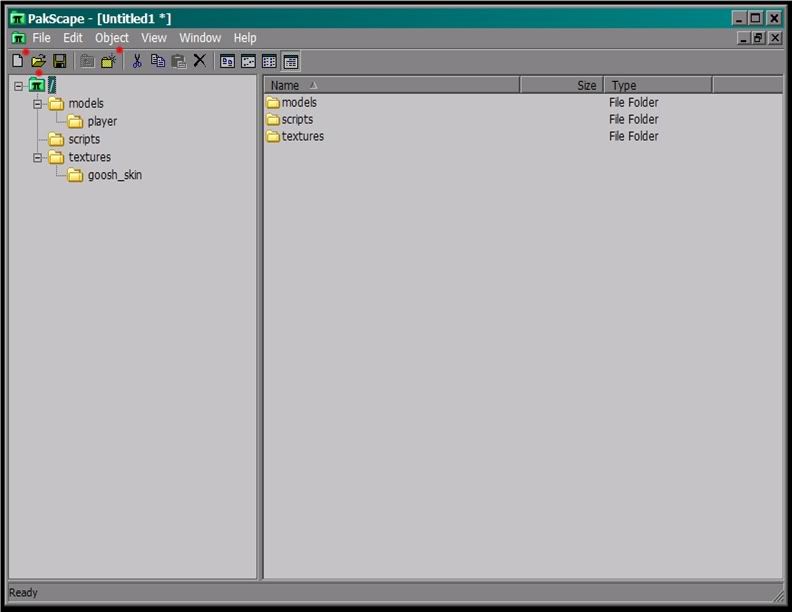Image resolution: width=792 pixels, height=612 pixels.
Task: Click File Folder type of scripts row
Action: coord(633,120)
